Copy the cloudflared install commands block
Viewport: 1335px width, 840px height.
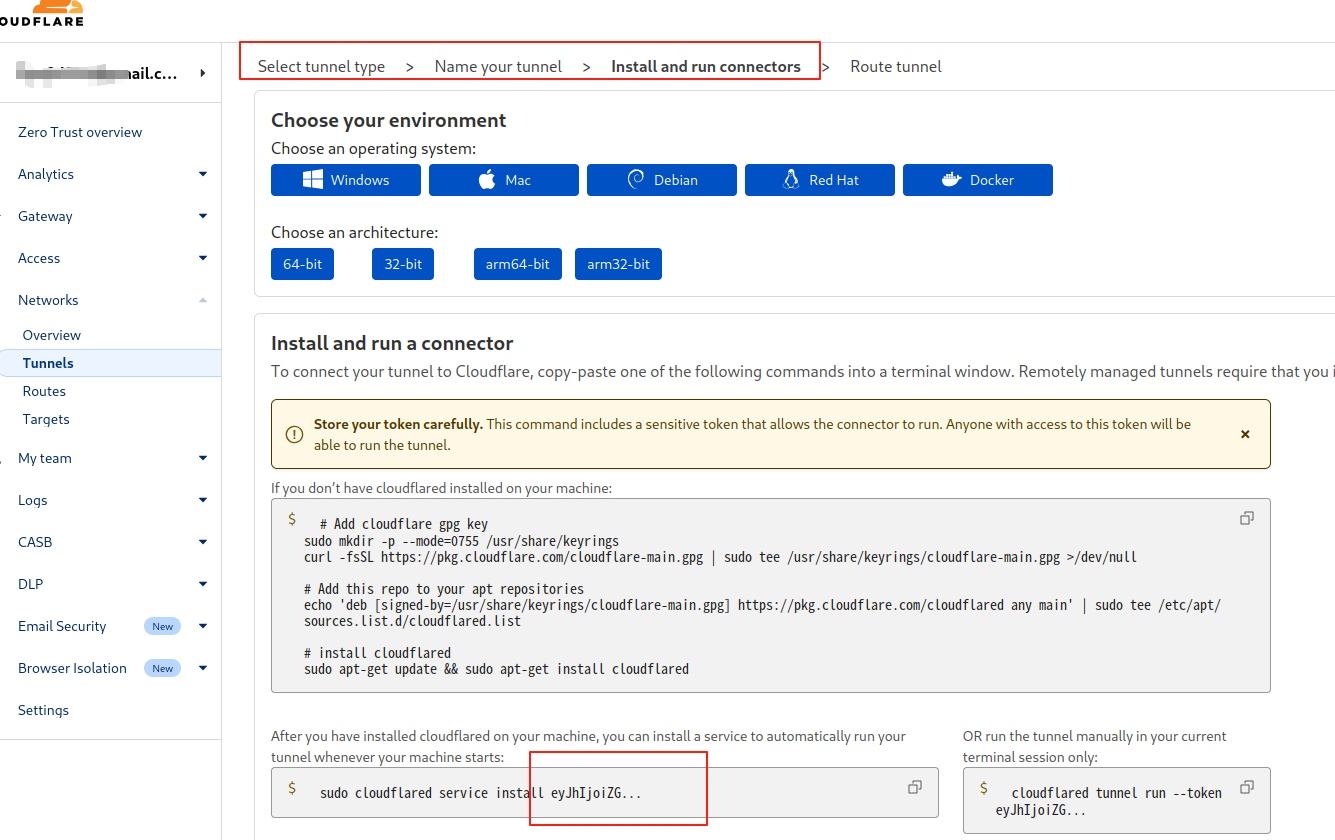1246,518
